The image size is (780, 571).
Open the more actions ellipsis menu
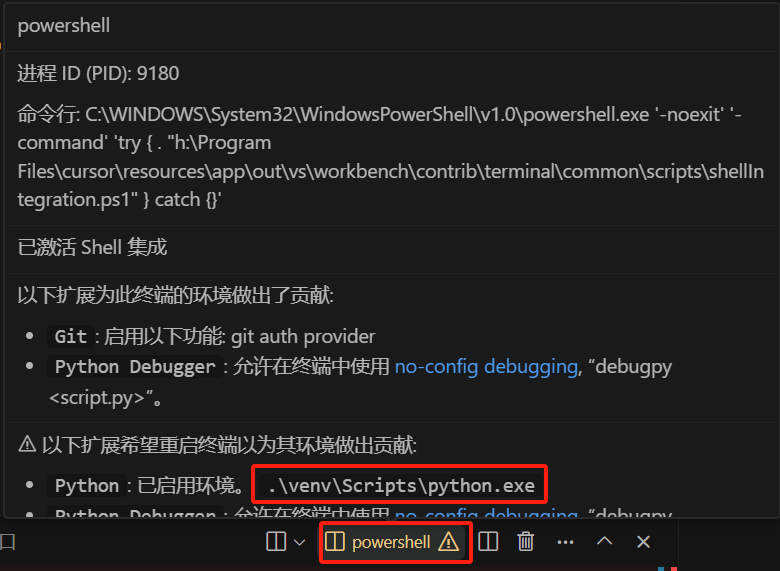pyautogui.click(x=566, y=542)
